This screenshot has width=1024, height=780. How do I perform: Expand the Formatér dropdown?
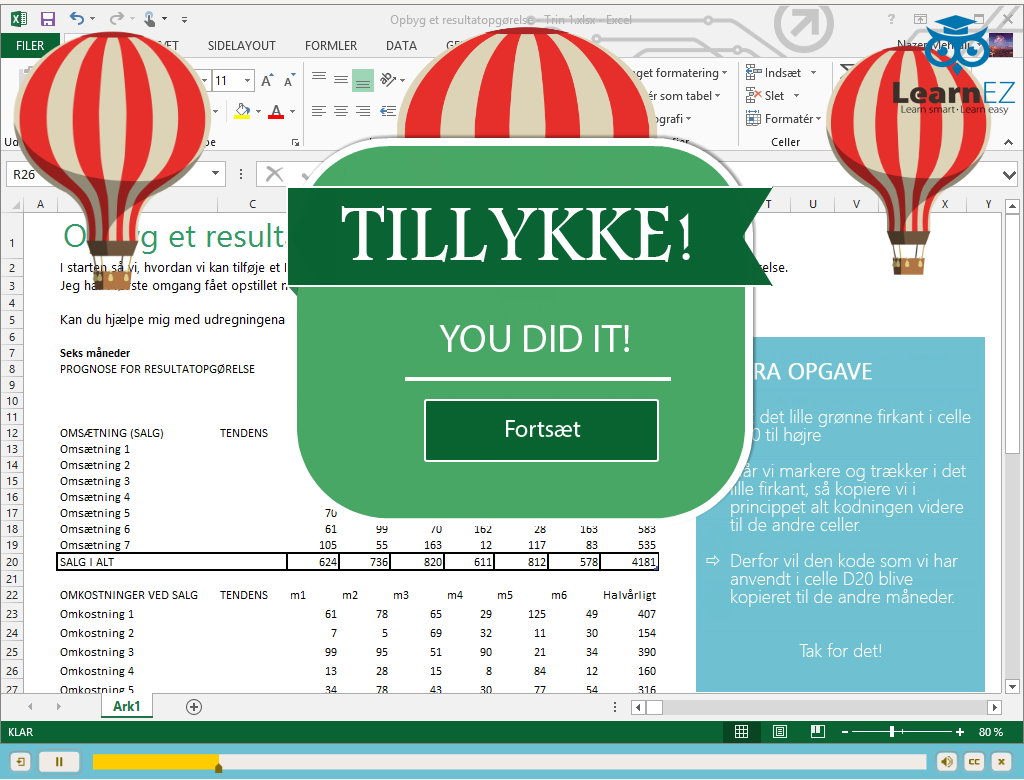[x=818, y=119]
